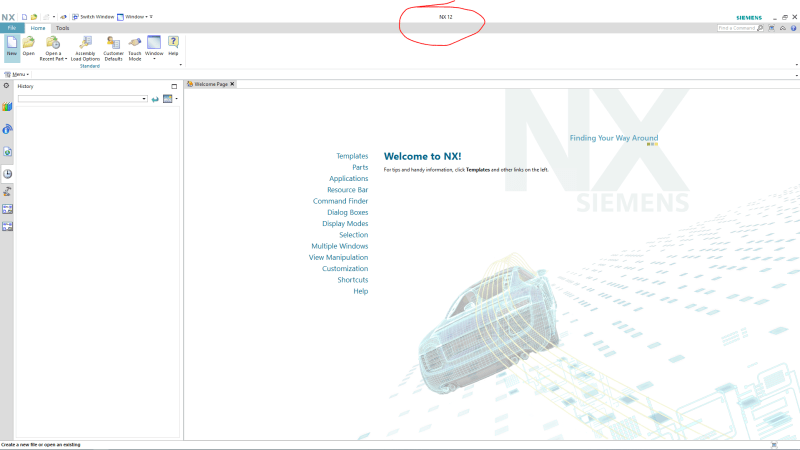Open the Templates link
Viewport: 800px width, 450px height.
pyautogui.click(x=352, y=156)
